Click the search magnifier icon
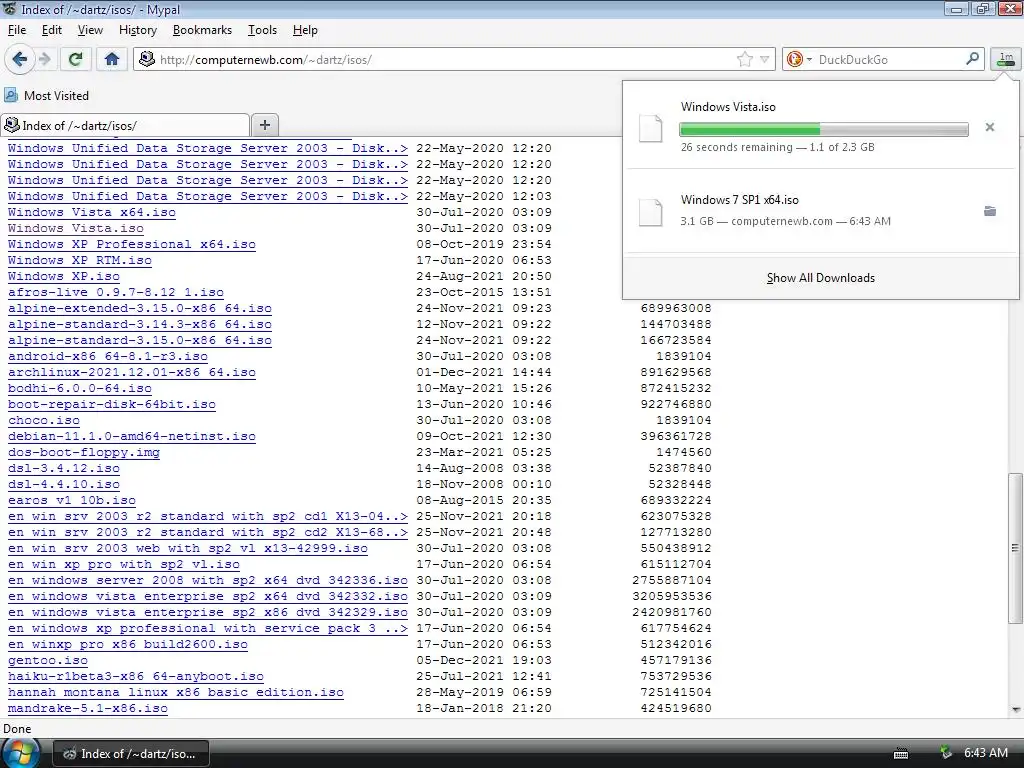 [972, 59]
